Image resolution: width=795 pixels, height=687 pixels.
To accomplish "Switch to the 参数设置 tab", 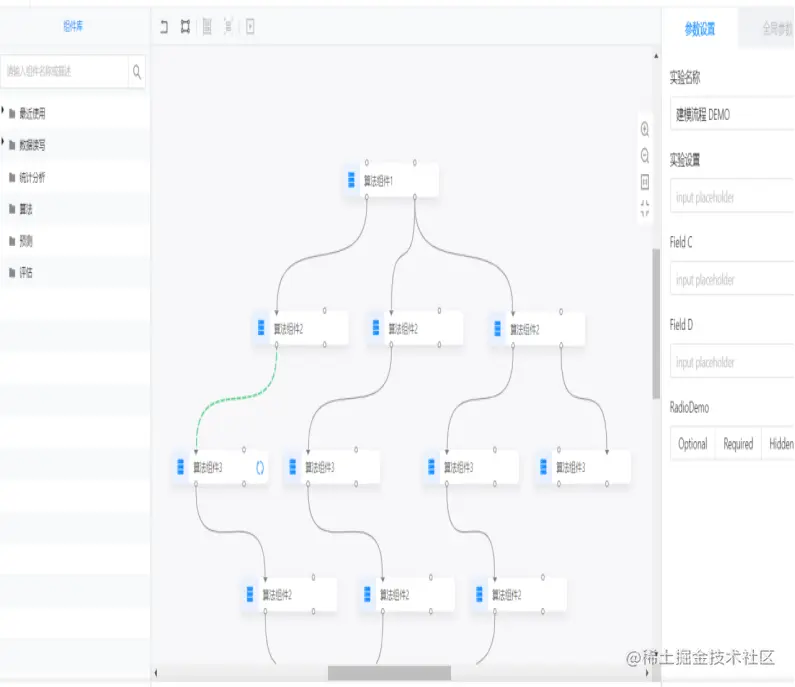I will point(700,29).
